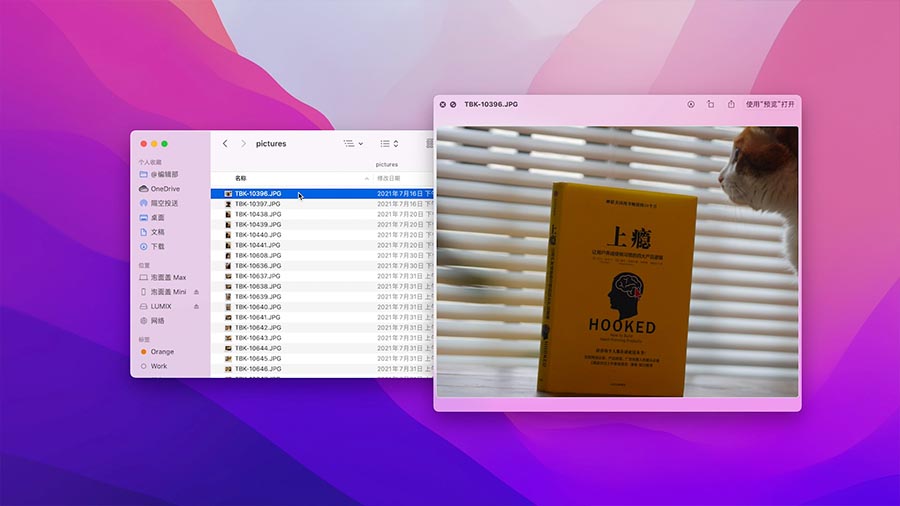This screenshot has width=900, height=506.
Task: Click the markup icon in Quick Look
Action: click(x=690, y=104)
